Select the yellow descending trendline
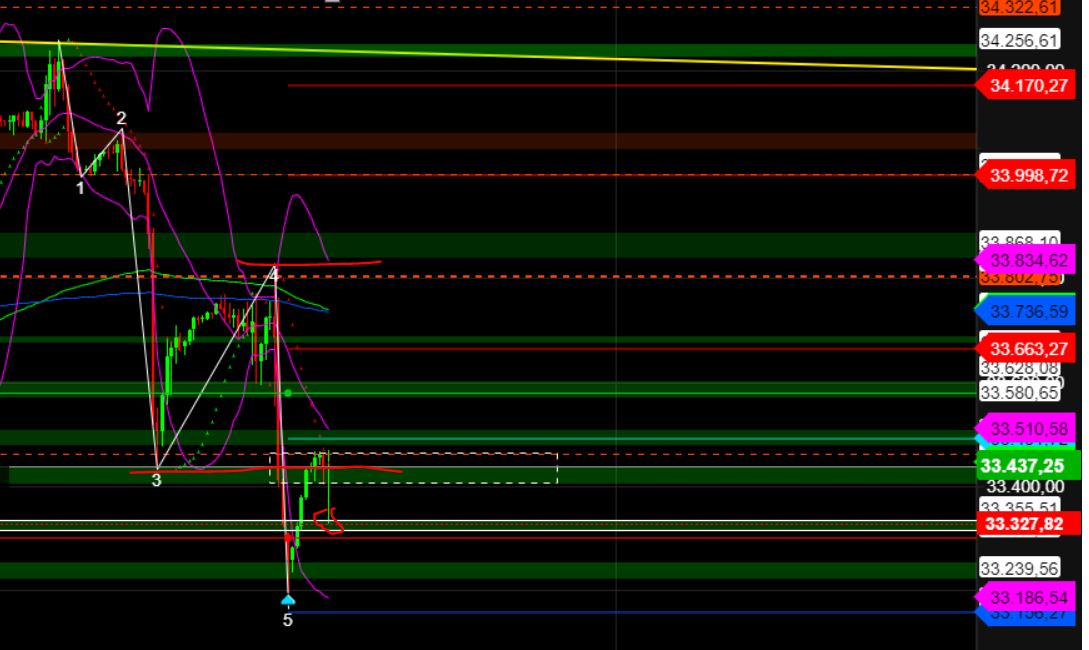This screenshot has width=1089, height=650. point(488,55)
